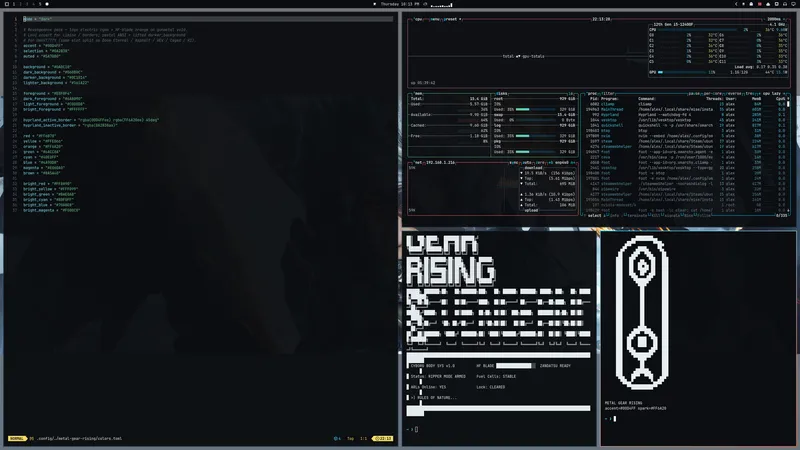800x450 pixels.
Task: Click the nvim statusline clock badge
Action: (383, 438)
